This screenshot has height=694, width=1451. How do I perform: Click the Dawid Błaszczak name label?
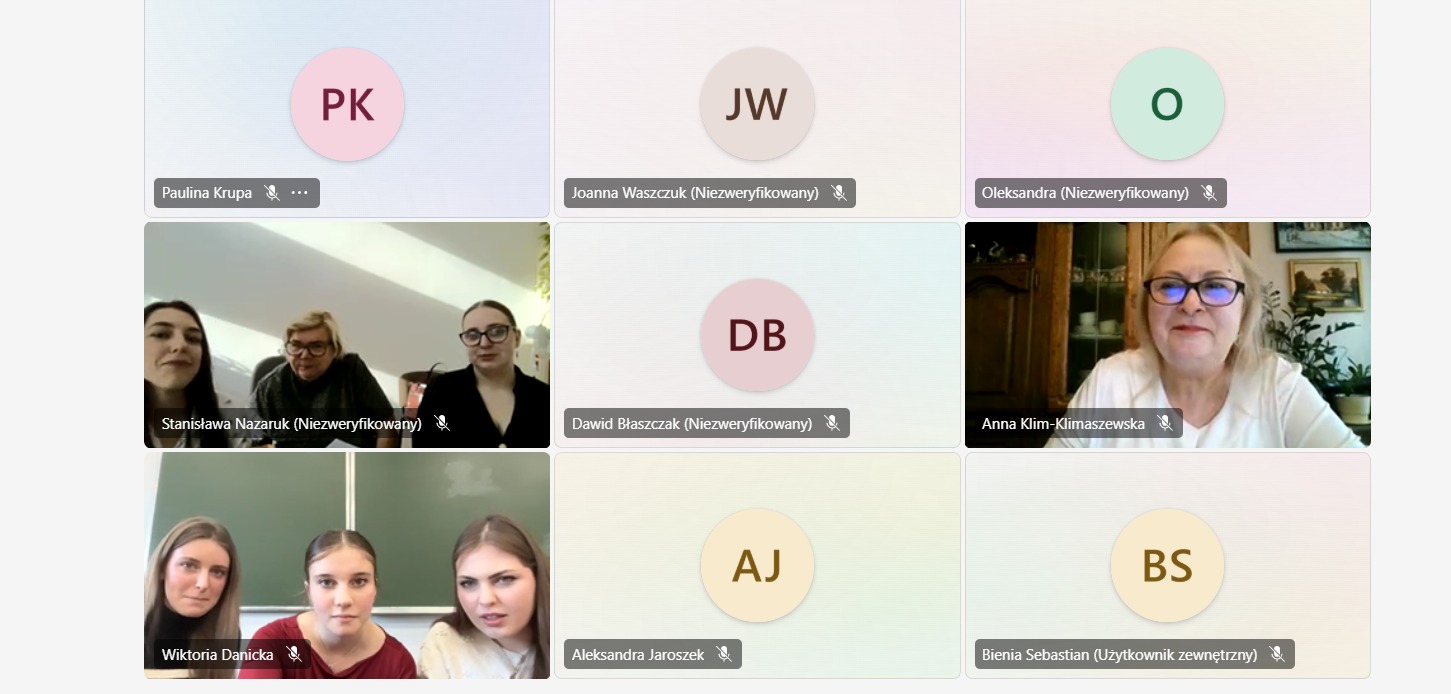pos(692,424)
